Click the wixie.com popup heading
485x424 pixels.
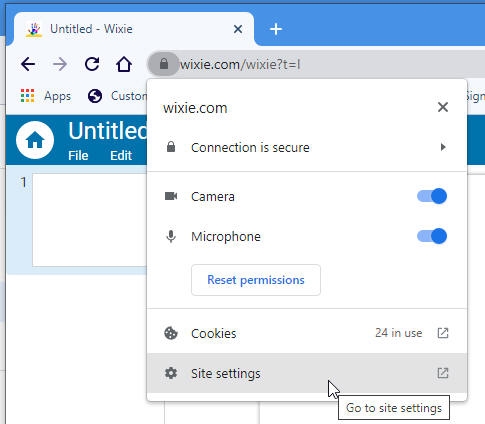click(195, 108)
